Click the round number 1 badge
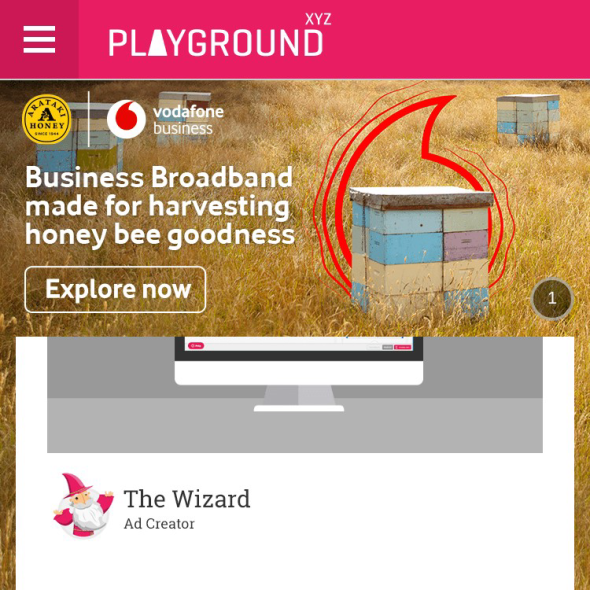Image resolution: width=590 pixels, height=590 pixels. coord(552,299)
